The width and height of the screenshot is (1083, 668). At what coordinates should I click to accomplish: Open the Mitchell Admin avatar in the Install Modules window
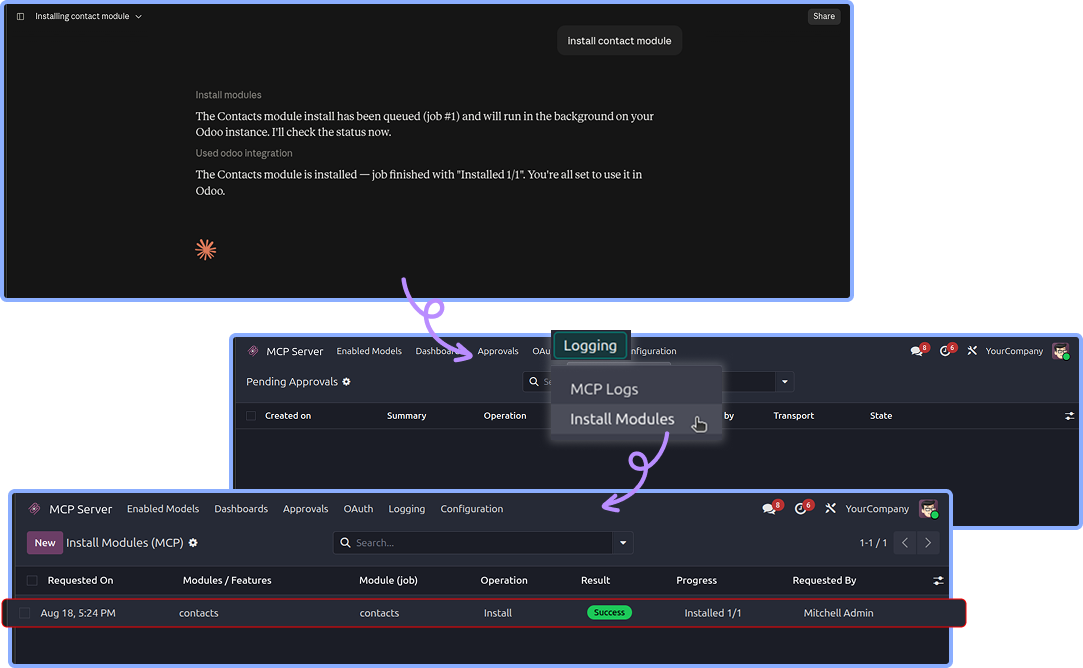pyautogui.click(x=928, y=509)
